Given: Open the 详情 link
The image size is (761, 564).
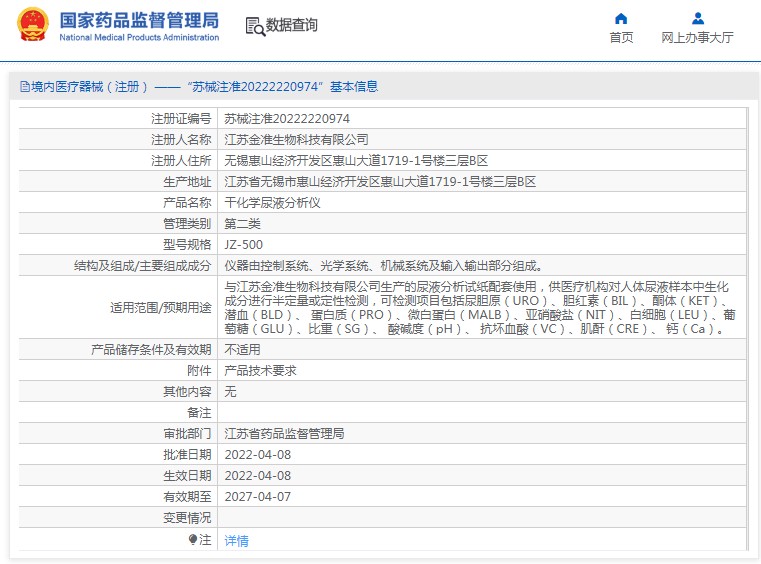Looking at the screenshot, I should click(236, 540).
